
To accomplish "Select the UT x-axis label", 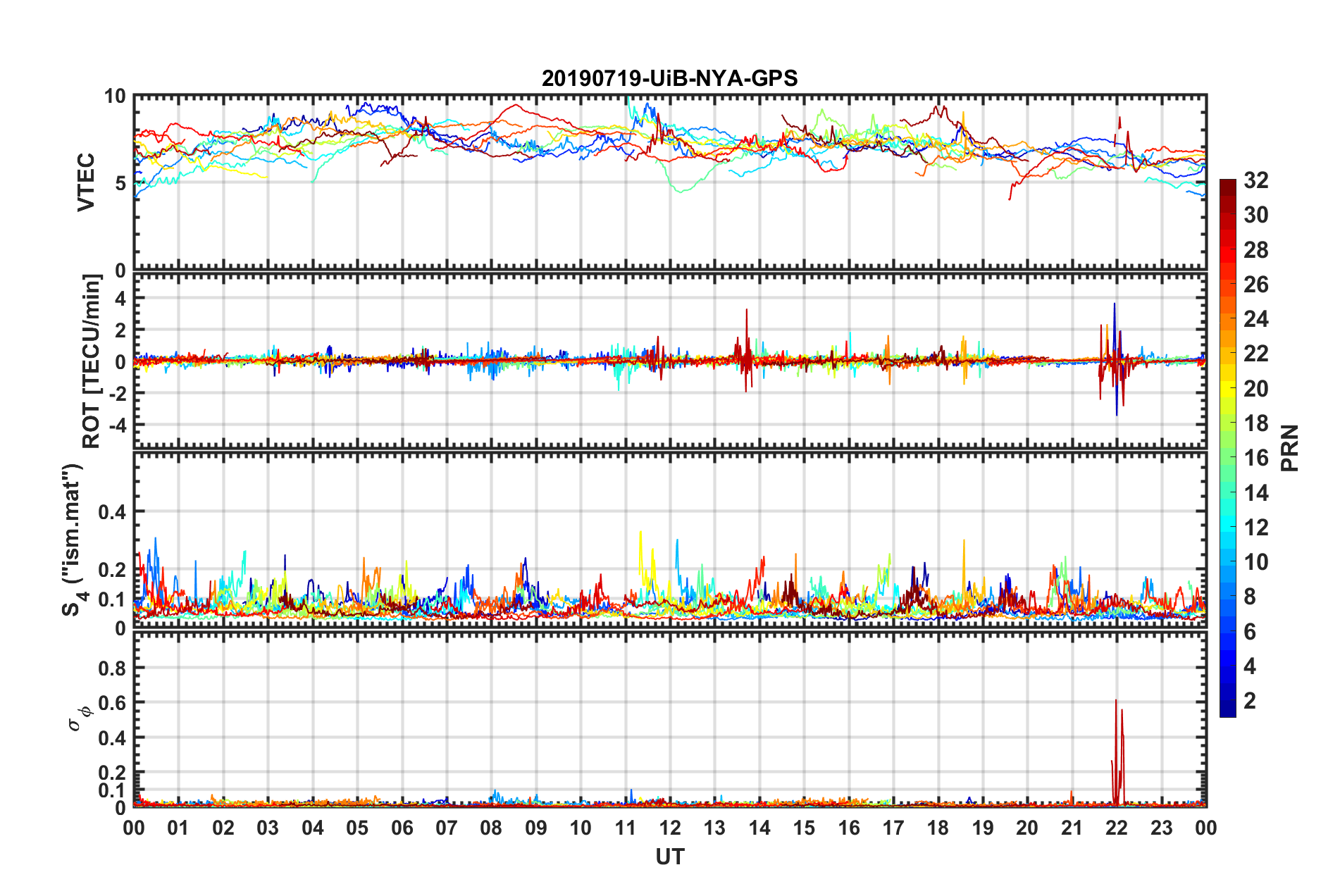I will point(670,857).
